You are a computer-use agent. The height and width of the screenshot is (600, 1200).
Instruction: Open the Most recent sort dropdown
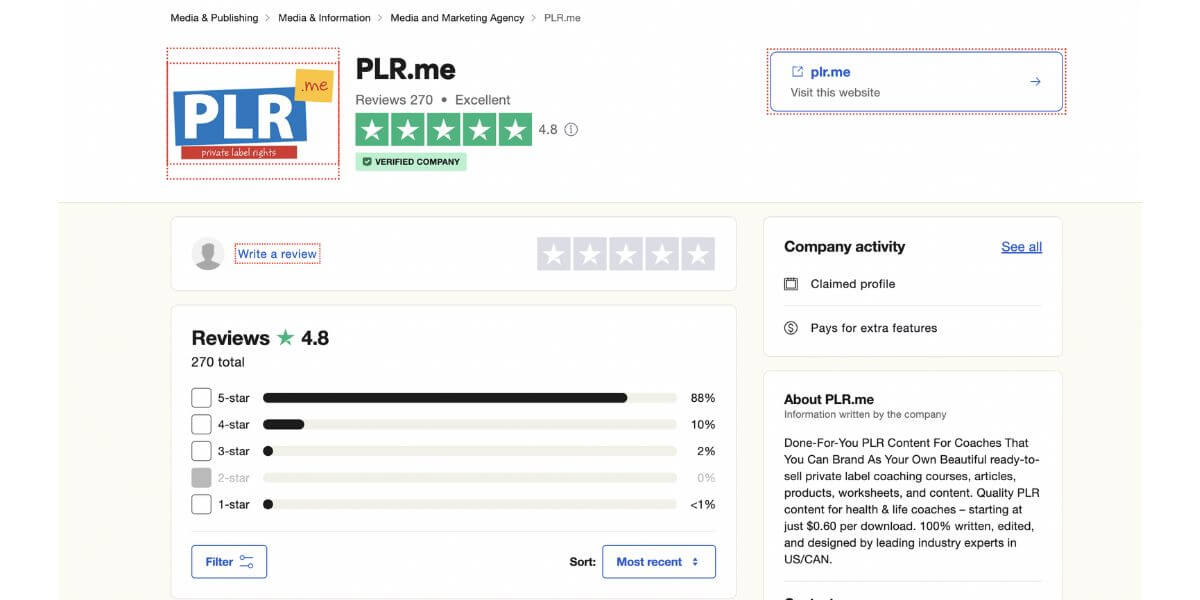tap(658, 561)
